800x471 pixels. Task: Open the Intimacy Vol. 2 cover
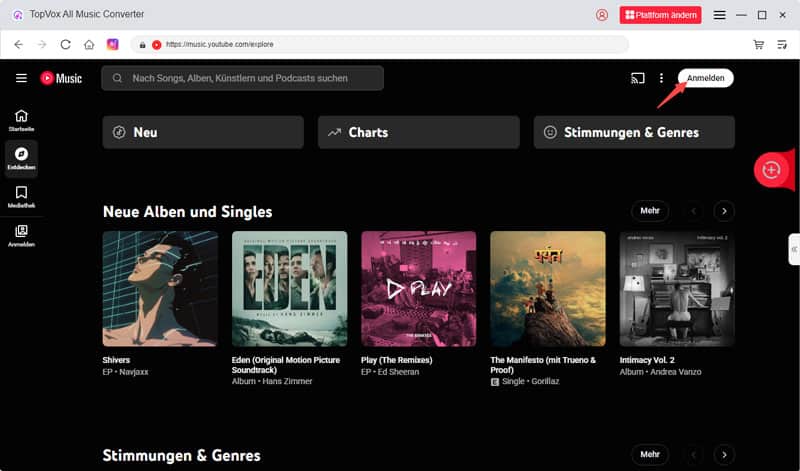pos(677,289)
